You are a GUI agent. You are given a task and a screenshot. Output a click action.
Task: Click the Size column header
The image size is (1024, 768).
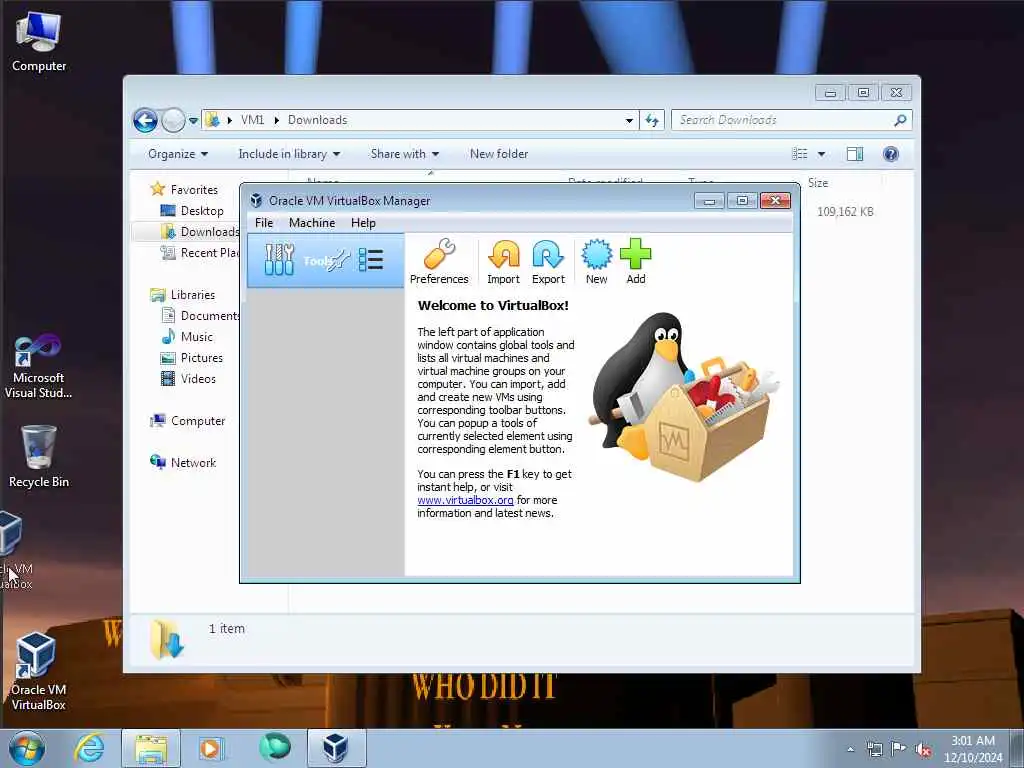(818, 184)
